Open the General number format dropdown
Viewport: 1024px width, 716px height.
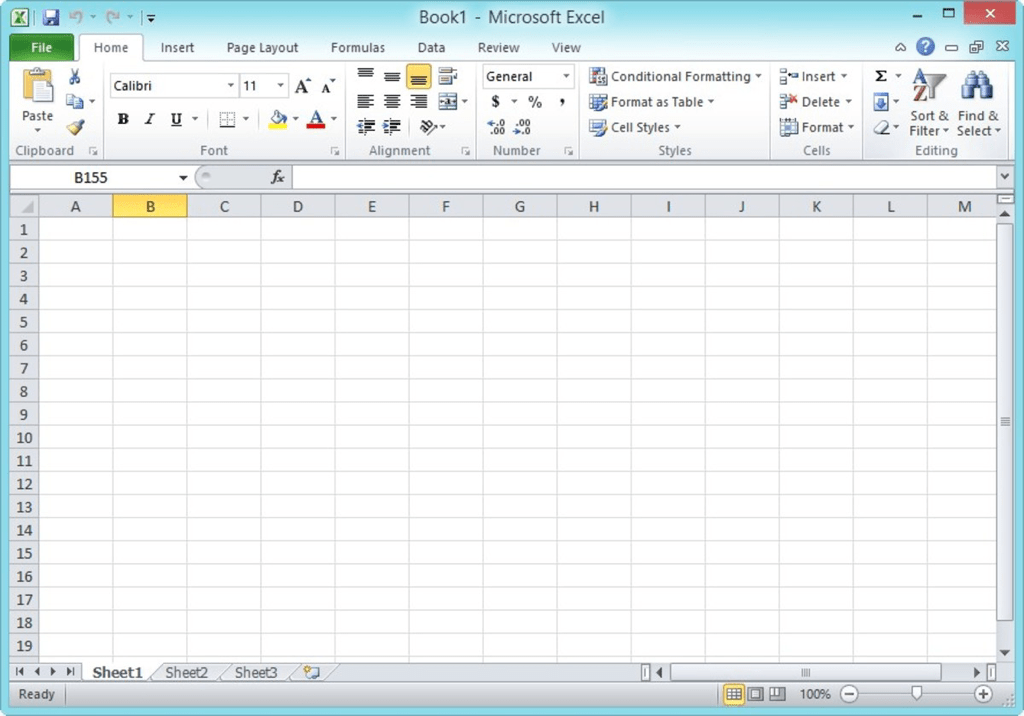(566, 76)
